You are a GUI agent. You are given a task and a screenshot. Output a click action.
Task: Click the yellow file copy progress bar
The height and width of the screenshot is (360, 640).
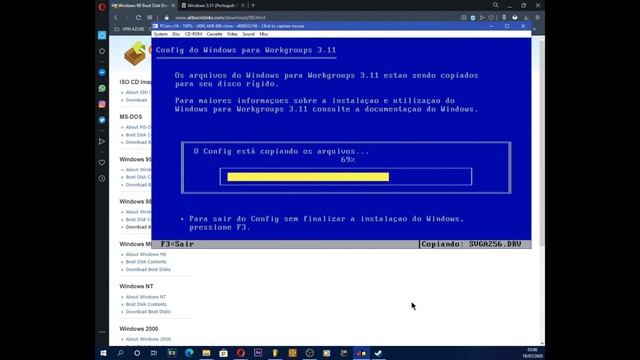tap(308, 177)
